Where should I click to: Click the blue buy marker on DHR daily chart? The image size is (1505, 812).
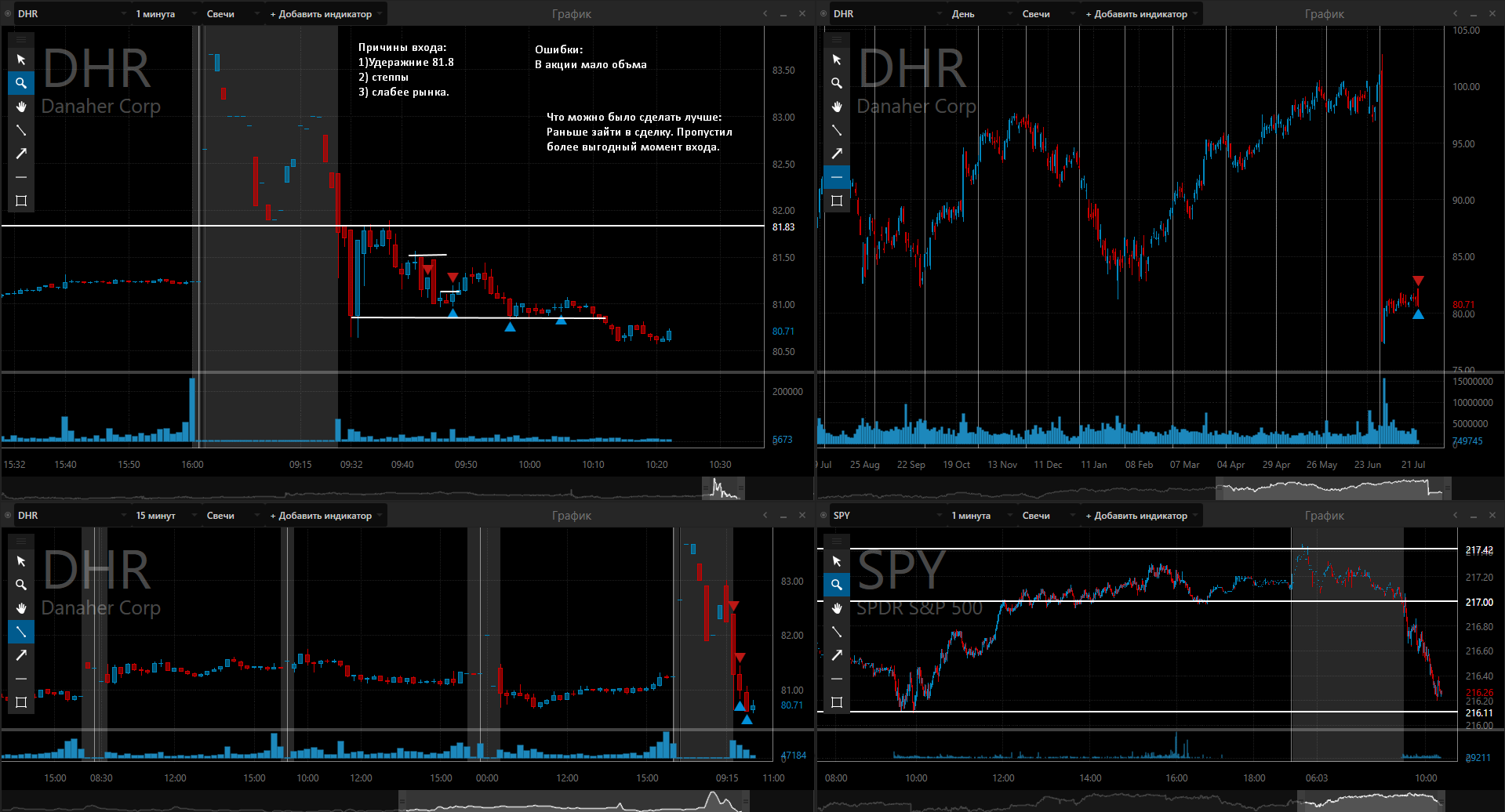point(1418,314)
